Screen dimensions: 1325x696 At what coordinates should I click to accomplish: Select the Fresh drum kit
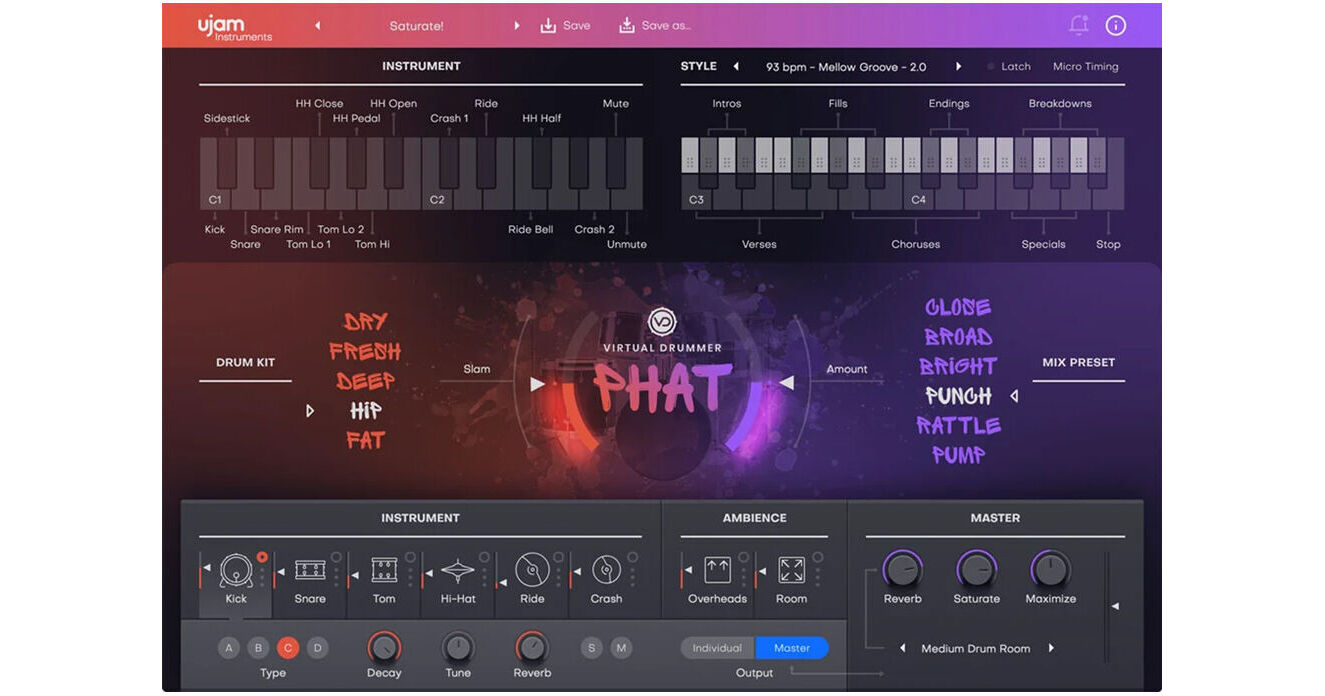click(x=365, y=351)
